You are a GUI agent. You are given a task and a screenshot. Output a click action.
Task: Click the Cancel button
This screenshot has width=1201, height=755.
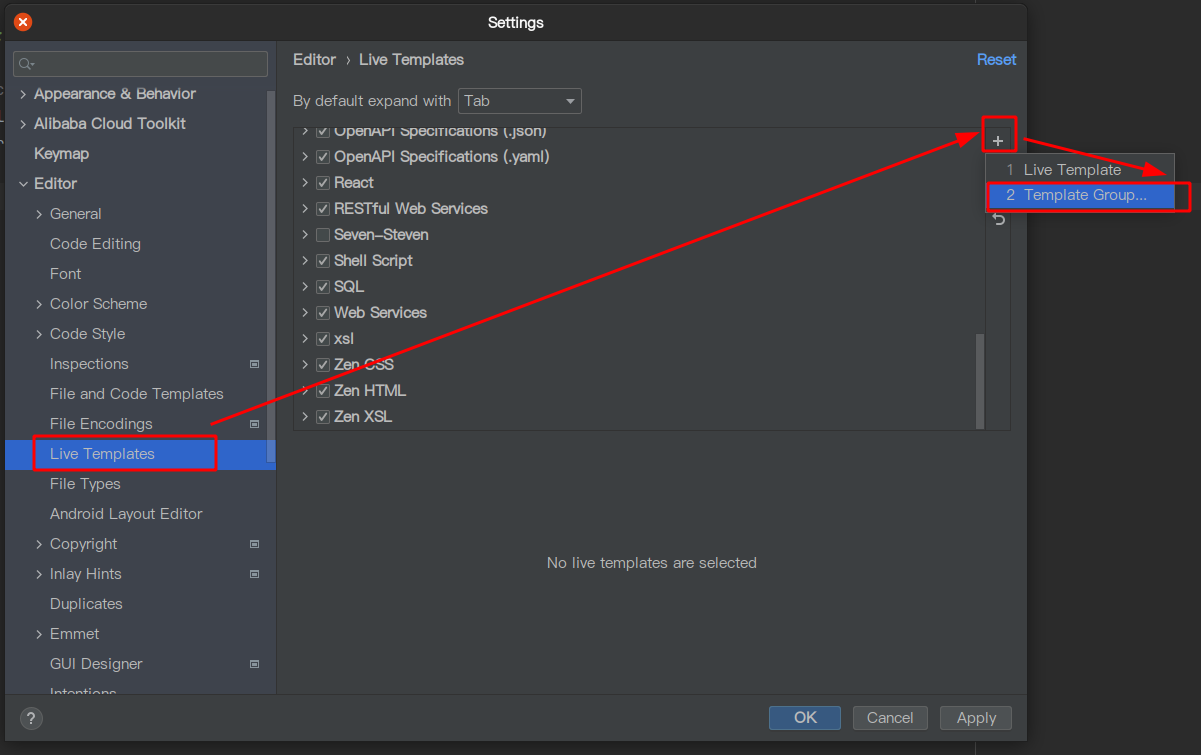pyautogui.click(x=890, y=717)
